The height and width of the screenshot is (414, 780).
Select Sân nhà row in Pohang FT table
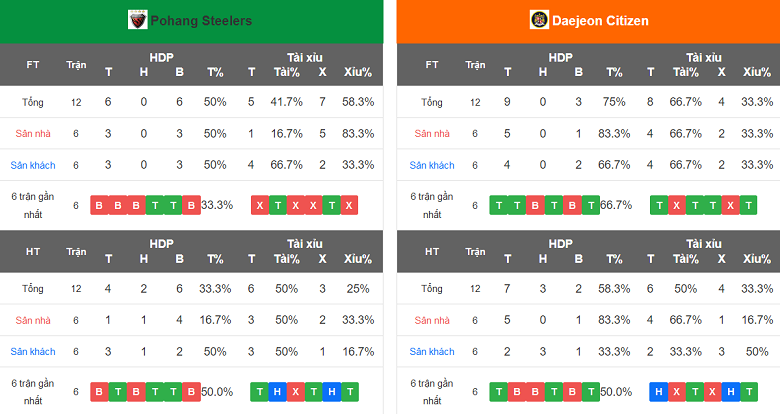click(33, 133)
